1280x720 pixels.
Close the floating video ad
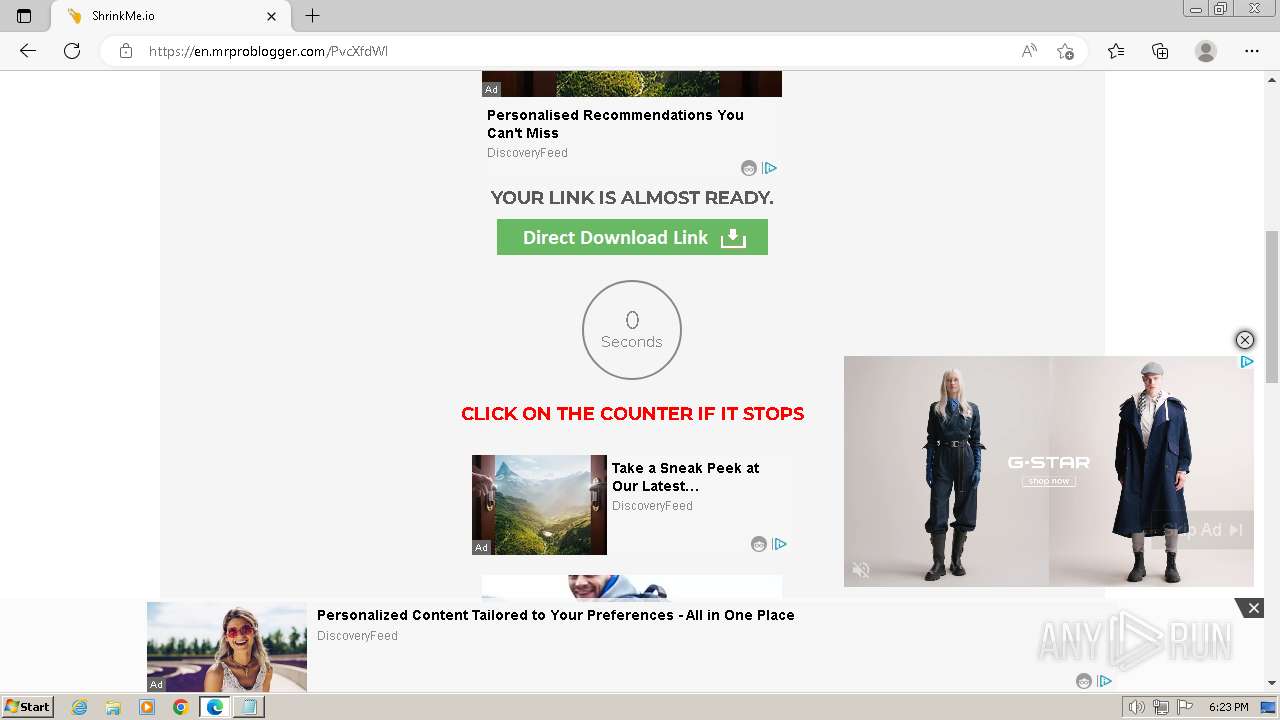click(x=1244, y=340)
